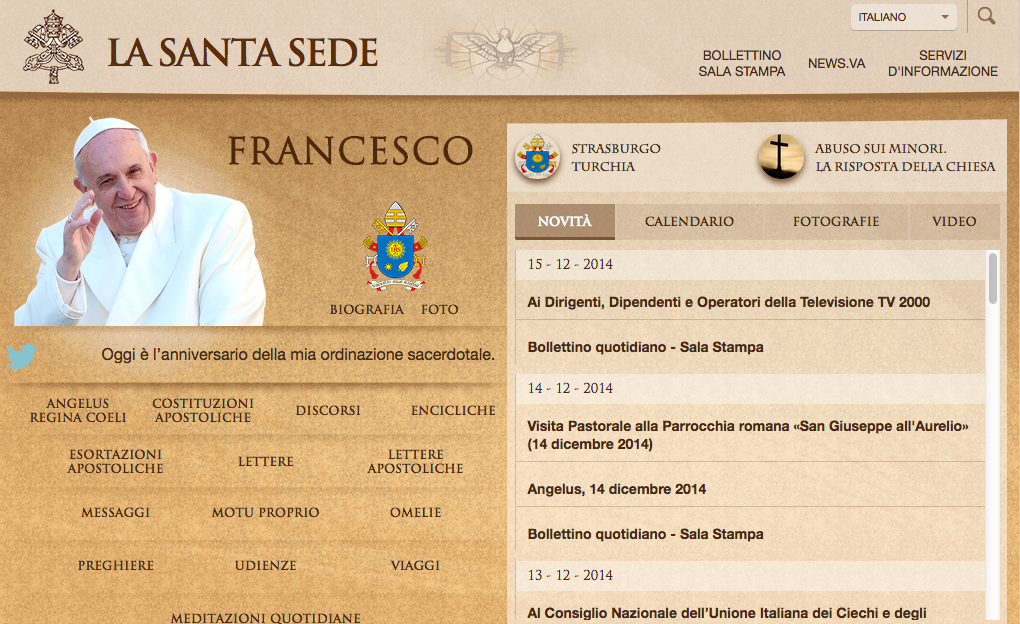Open the Encicliche section
Viewport: 1020px width, 624px height.
click(453, 411)
